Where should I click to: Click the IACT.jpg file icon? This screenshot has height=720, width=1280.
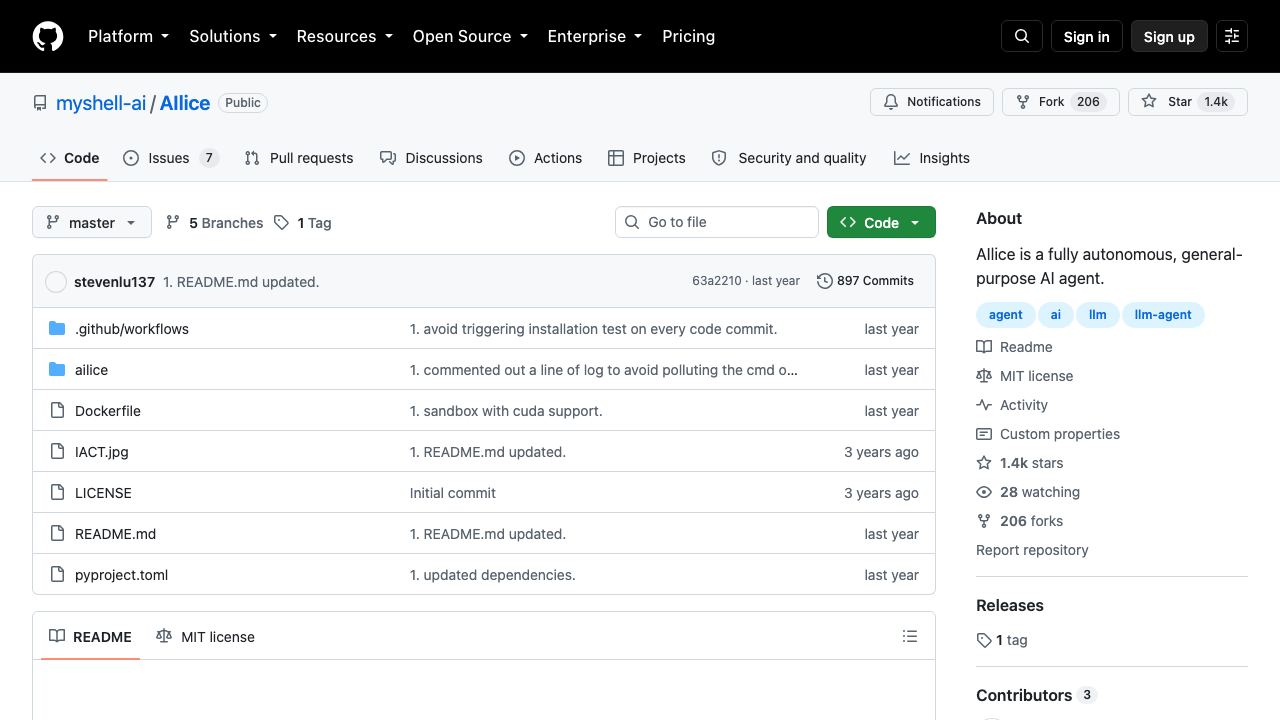point(57,451)
